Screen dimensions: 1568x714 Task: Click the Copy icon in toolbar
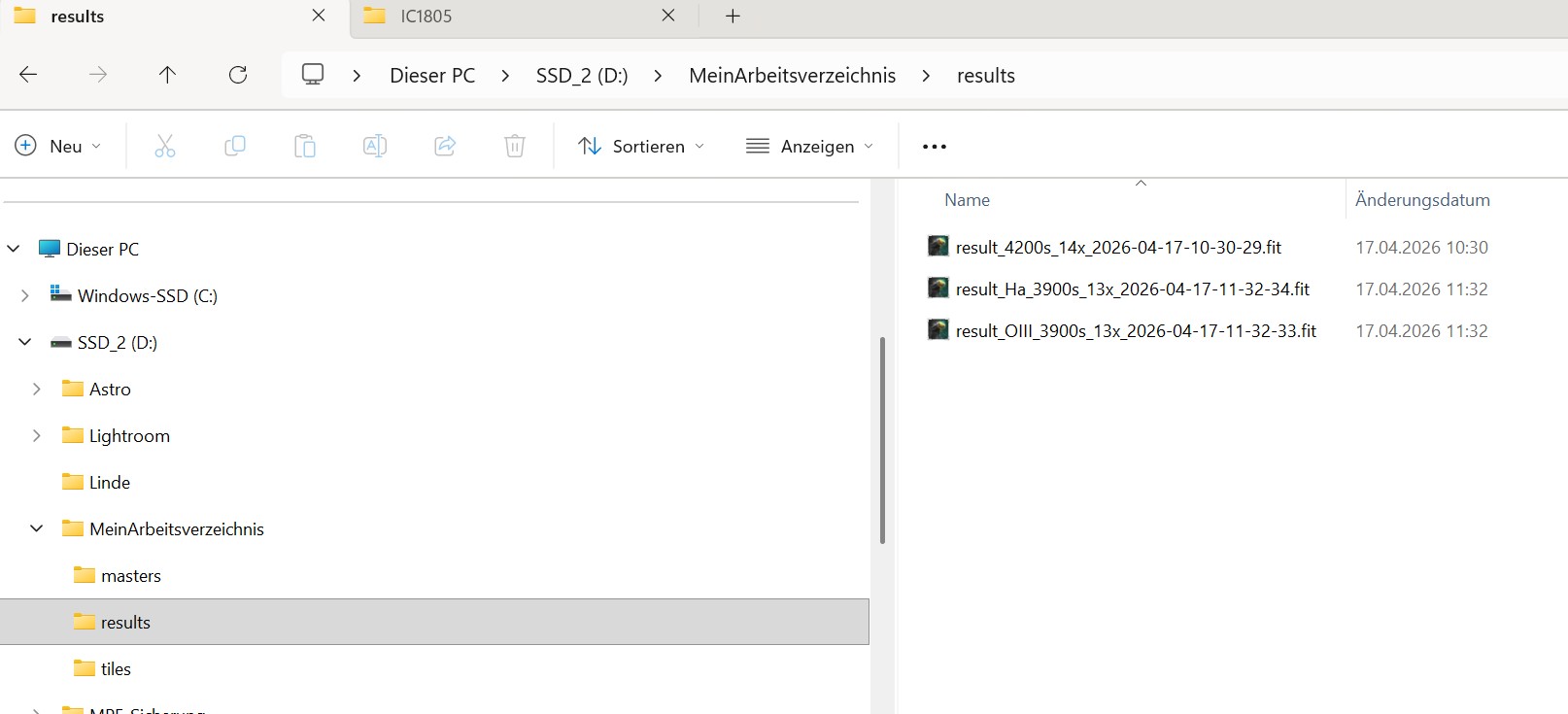[x=235, y=147]
